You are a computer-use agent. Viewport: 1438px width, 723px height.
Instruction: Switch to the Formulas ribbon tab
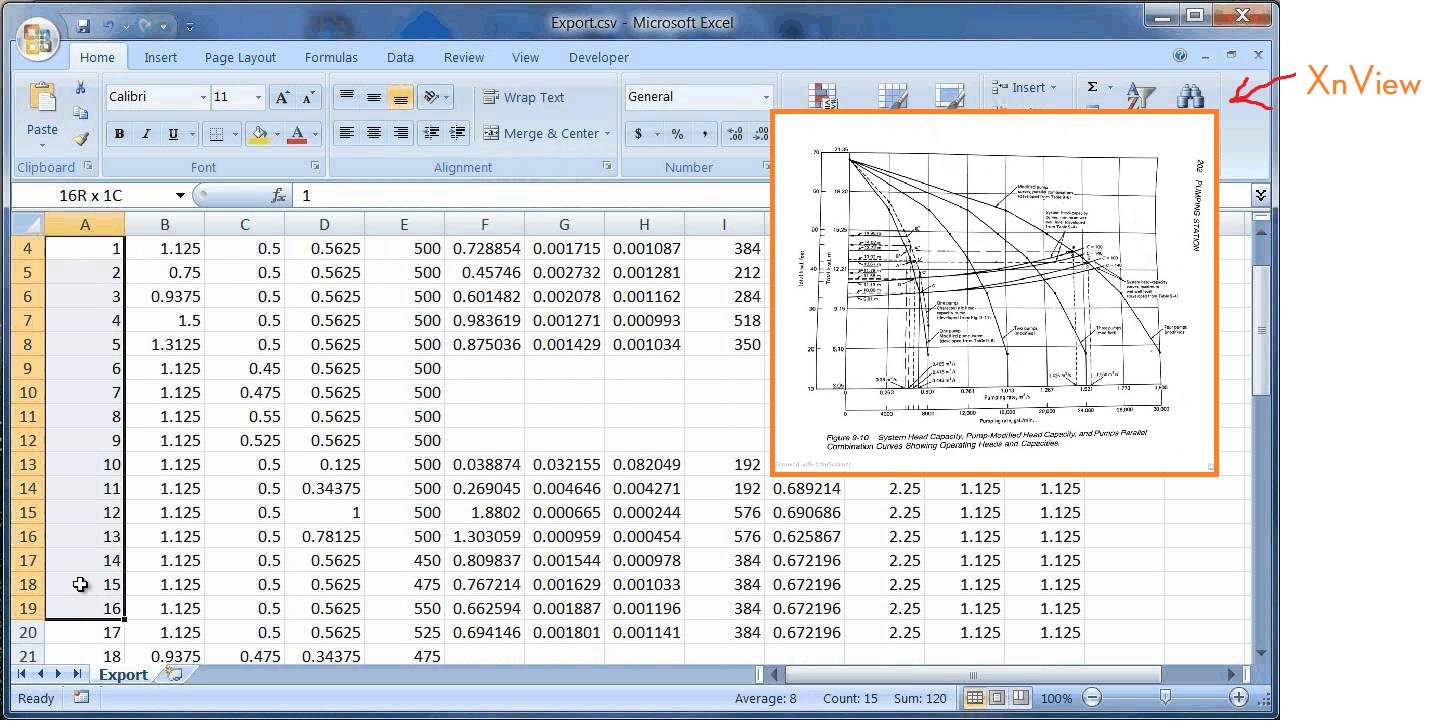point(331,58)
